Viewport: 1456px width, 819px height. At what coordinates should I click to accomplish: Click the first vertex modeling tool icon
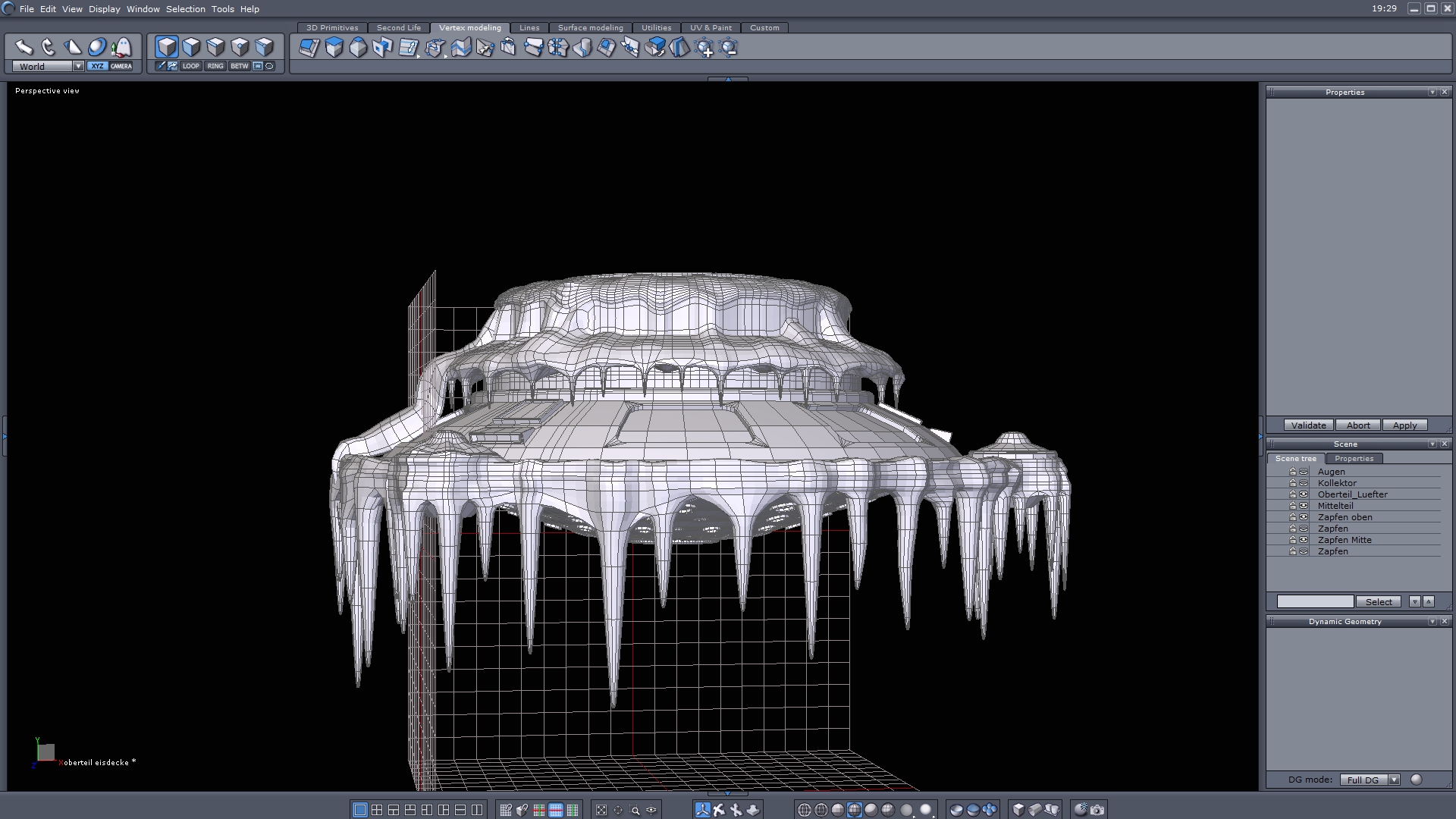tap(309, 48)
